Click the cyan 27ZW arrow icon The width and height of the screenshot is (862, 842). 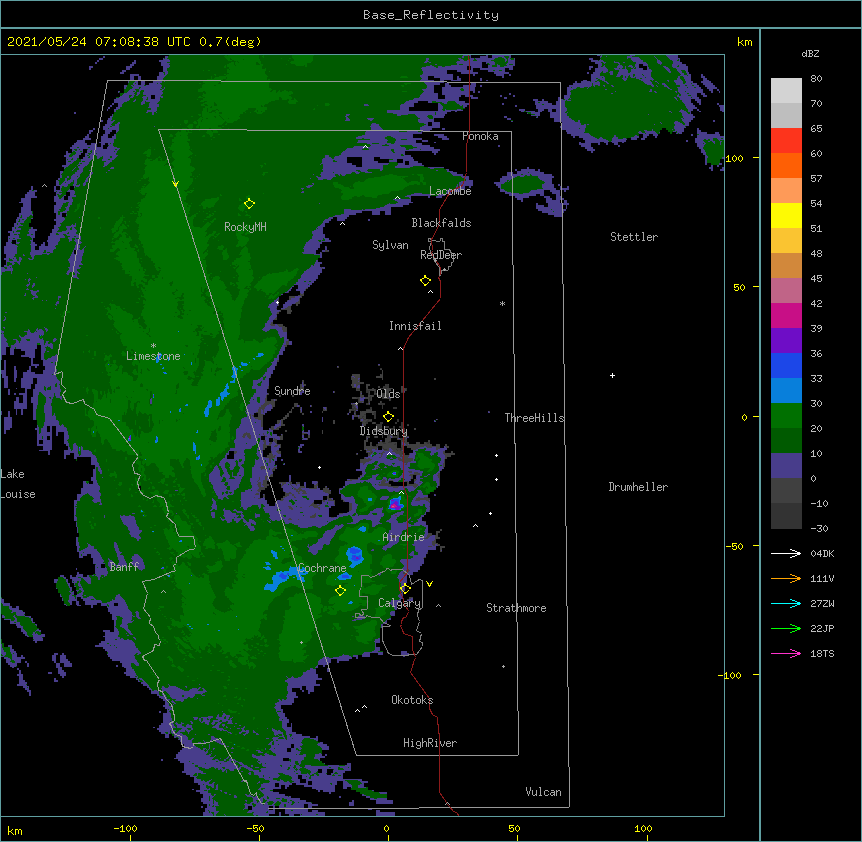786,603
